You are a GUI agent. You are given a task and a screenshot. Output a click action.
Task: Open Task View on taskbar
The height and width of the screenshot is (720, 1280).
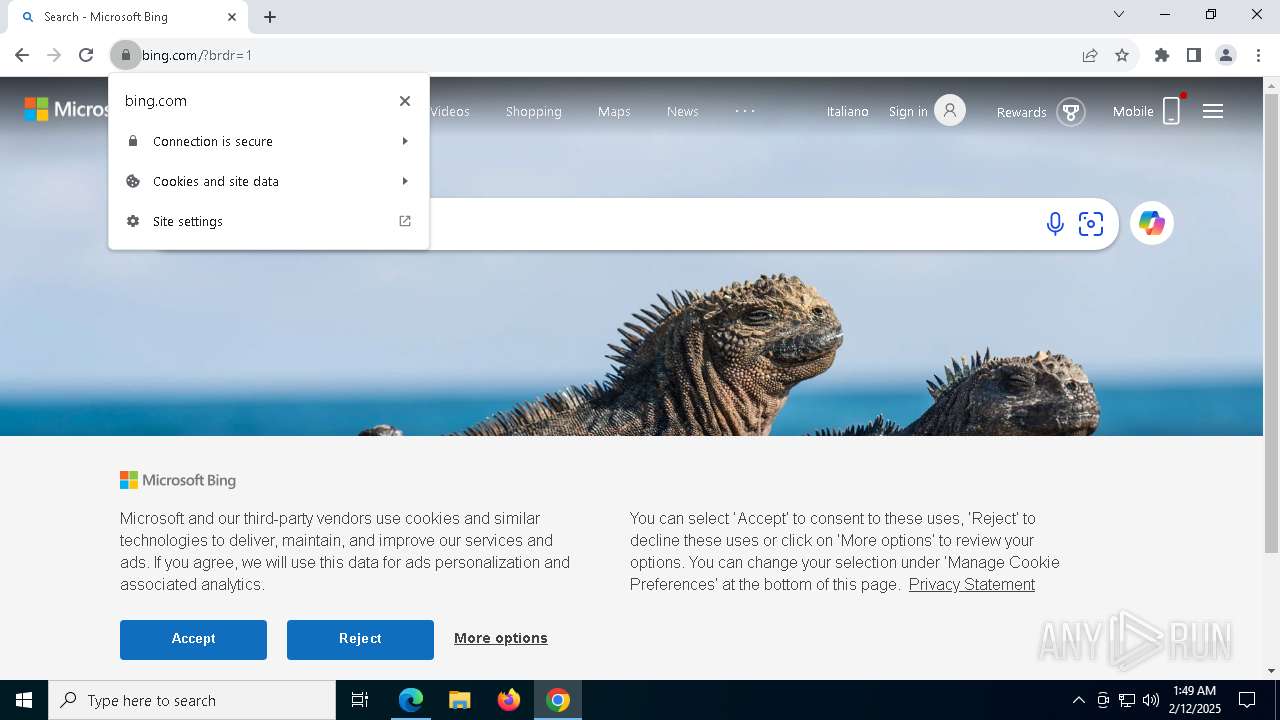click(x=360, y=700)
